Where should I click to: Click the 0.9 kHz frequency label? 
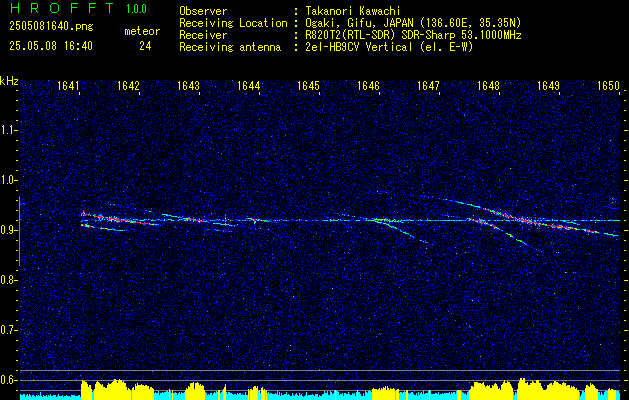(7, 230)
